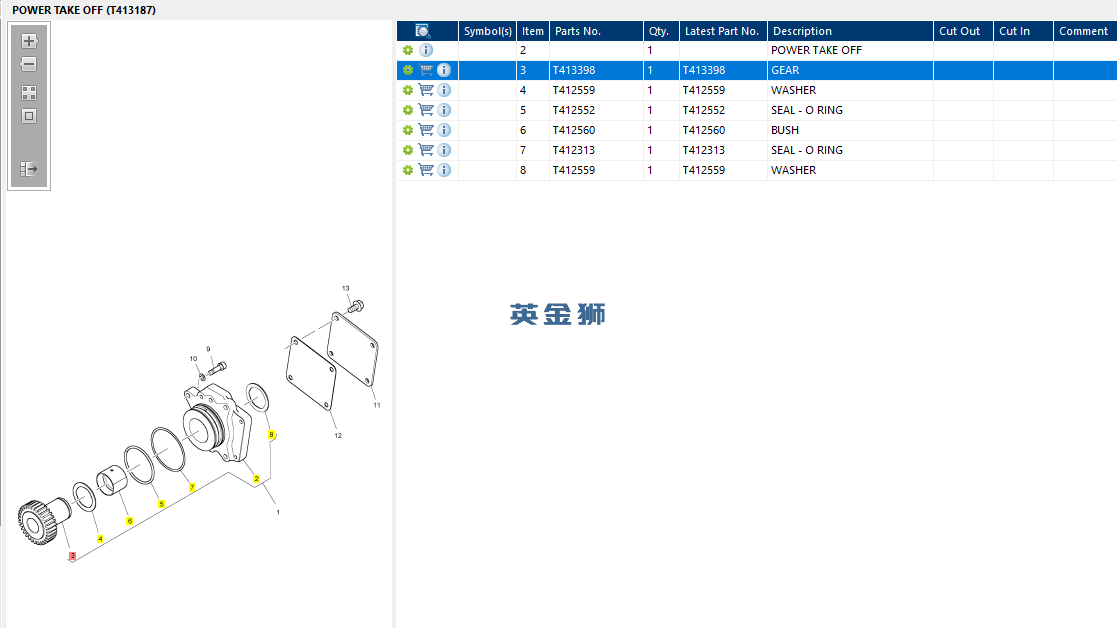Click latest part number T412560
Screen dimensions: 1117x628
click(x=704, y=130)
